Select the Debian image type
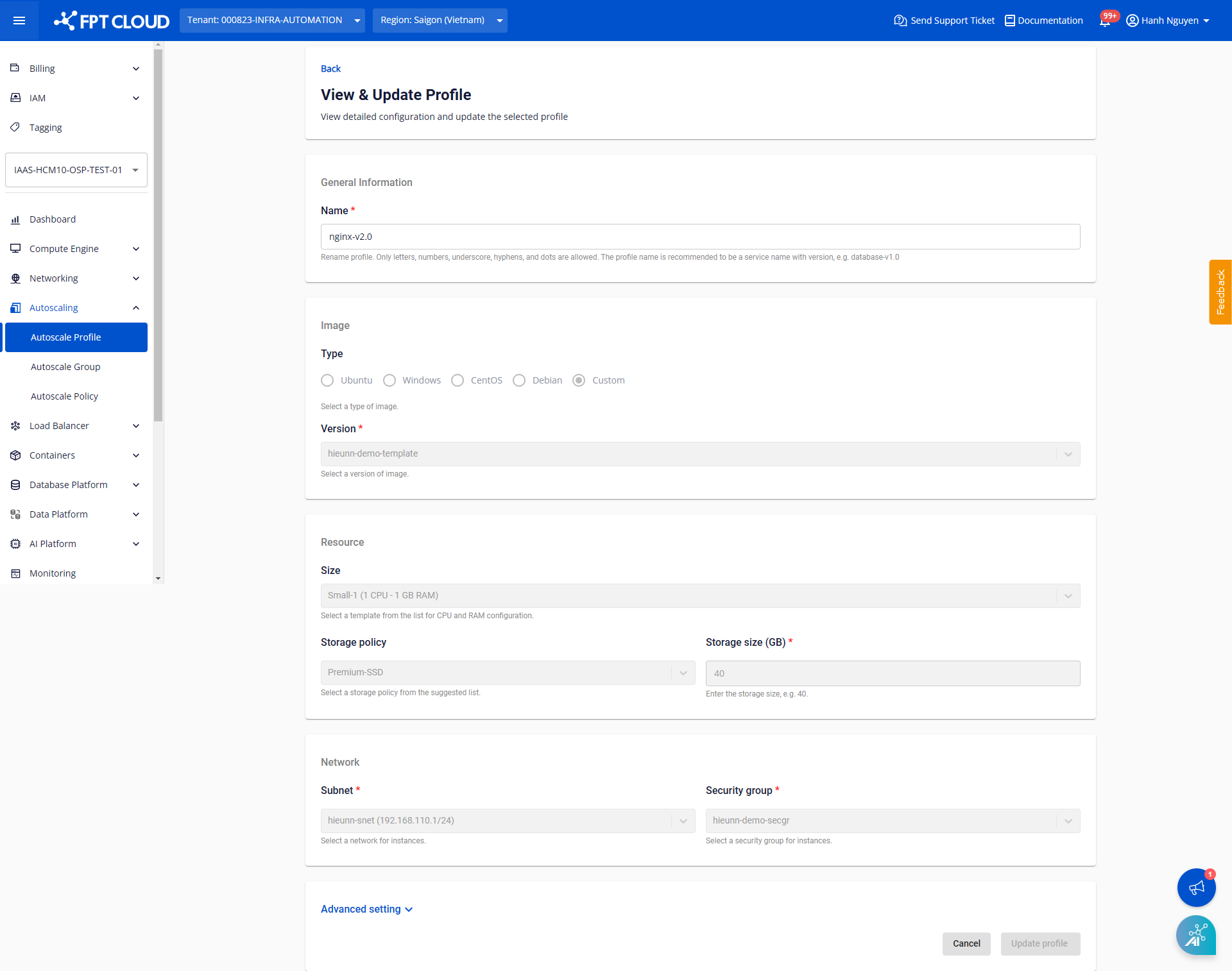 pyautogui.click(x=520, y=380)
